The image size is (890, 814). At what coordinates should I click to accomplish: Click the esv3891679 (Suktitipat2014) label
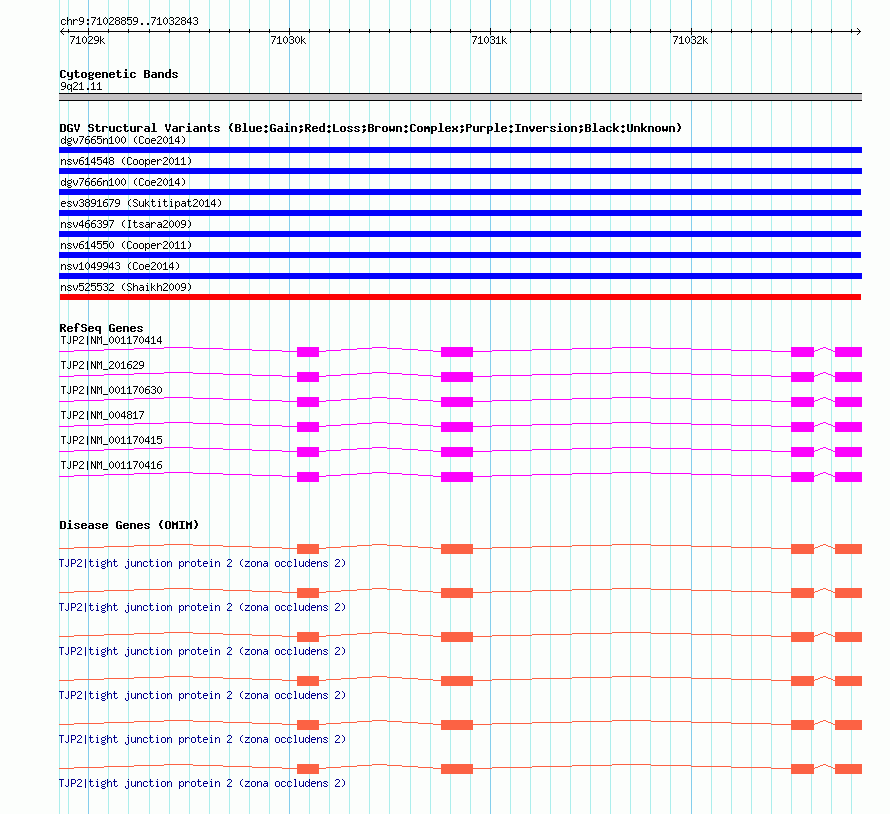[x=141, y=203]
